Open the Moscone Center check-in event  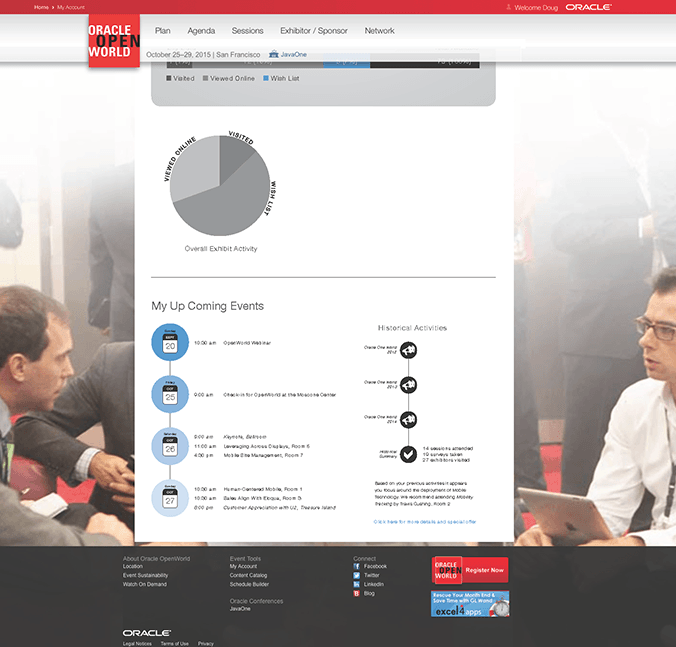(x=279, y=394)
